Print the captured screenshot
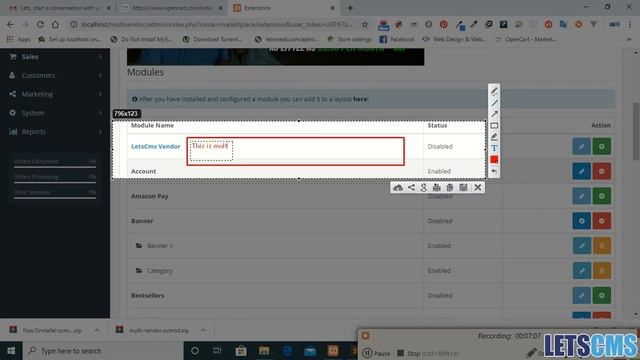This screenshot has height=360, width=640. point(436,187)
